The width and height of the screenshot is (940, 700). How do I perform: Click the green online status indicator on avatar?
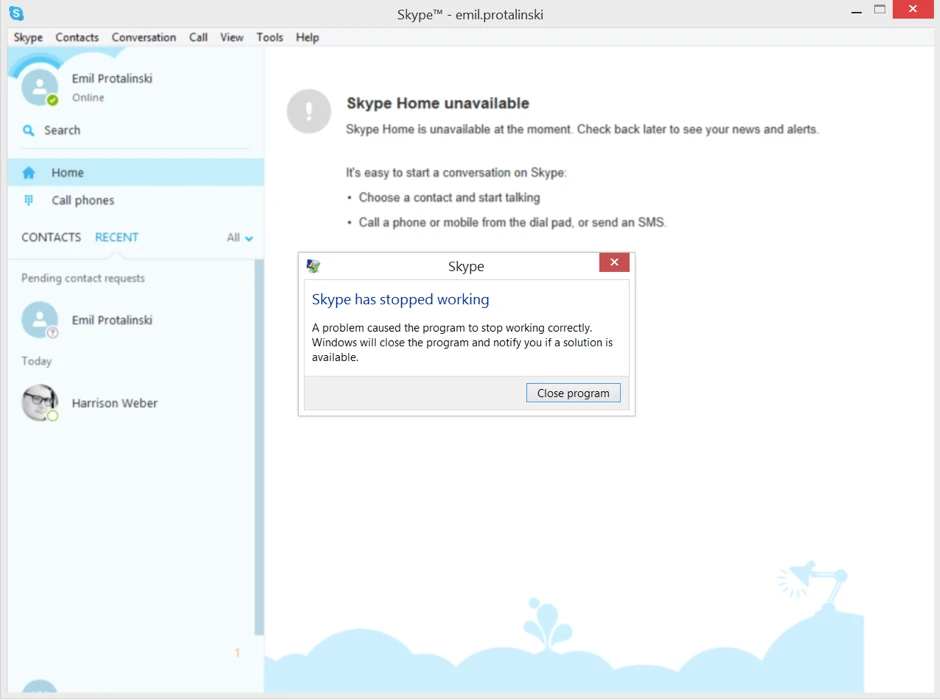pyautogui.click(x=50, y=101)
